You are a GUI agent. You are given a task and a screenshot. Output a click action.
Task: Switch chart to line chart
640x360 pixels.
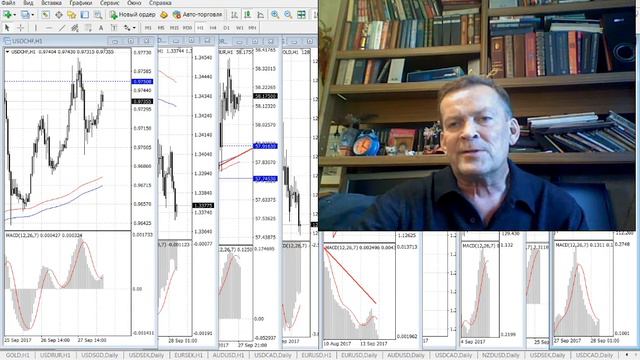pyautogui.click(x=261, y=15)
